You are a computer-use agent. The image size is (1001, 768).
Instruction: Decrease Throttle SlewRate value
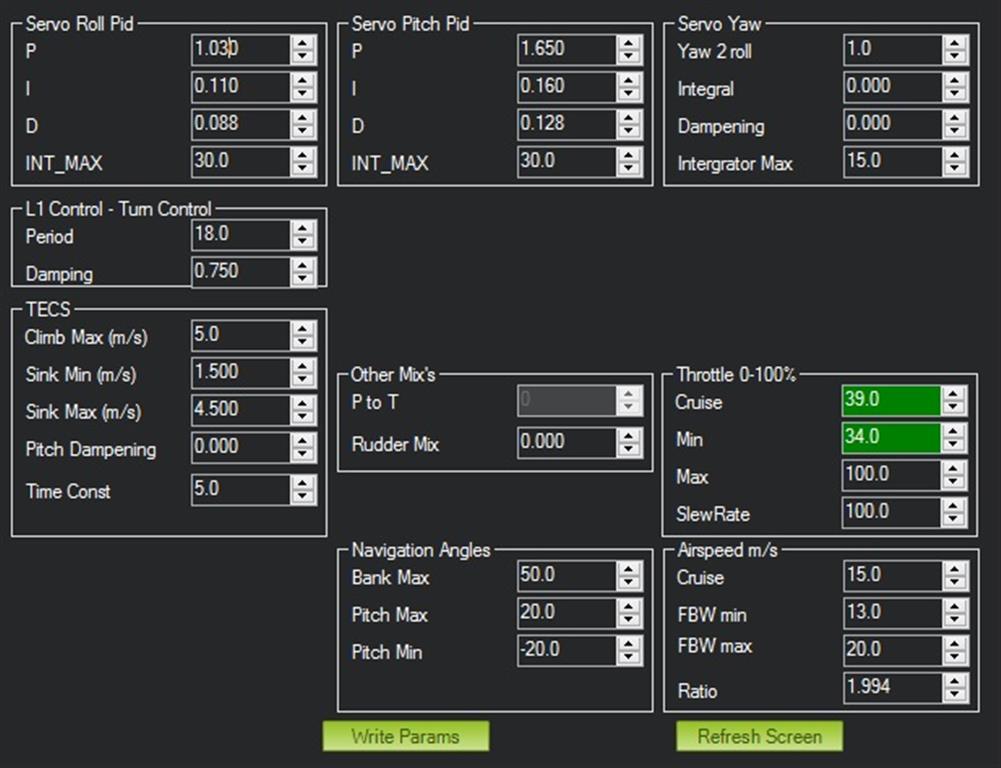[x=954, y=520]
